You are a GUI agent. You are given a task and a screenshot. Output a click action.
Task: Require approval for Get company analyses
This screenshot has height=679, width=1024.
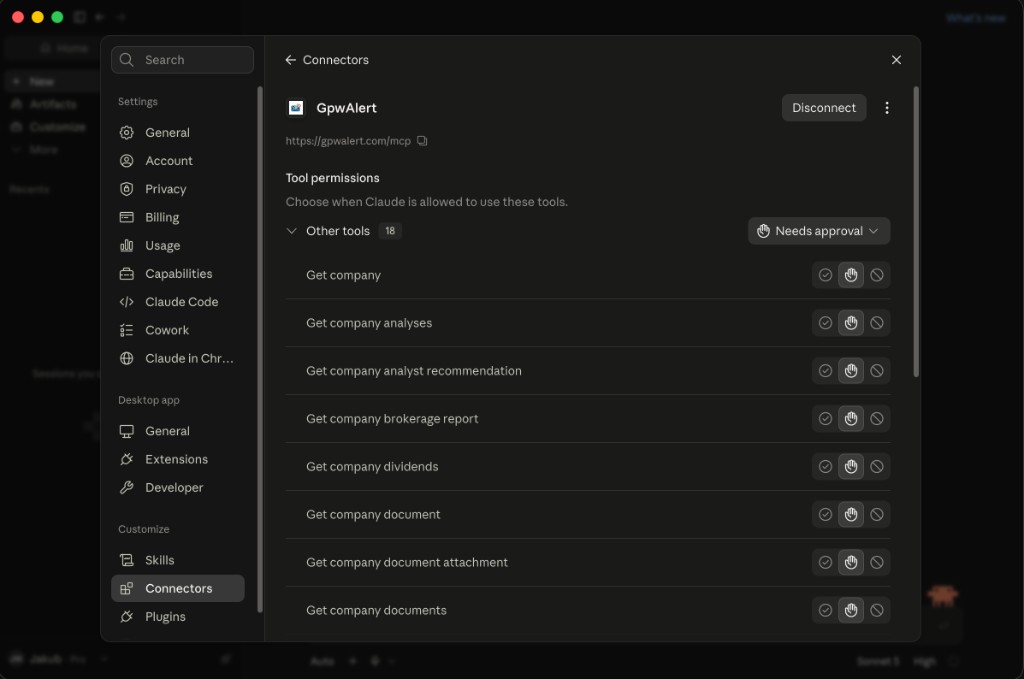click(850, 323)
